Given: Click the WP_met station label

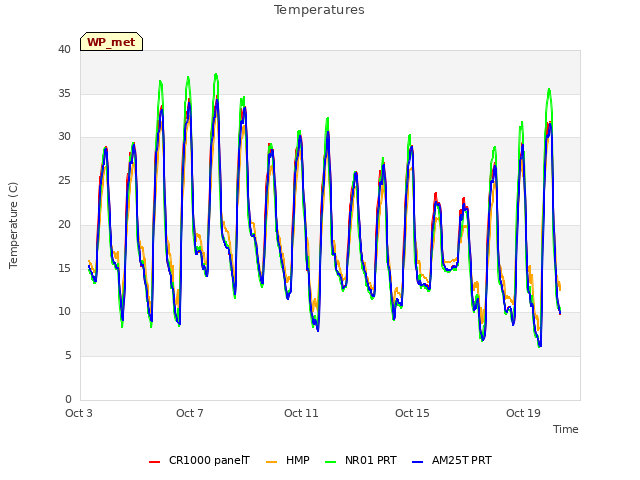Looking at the screenshot, I should [x=111, y=42].
